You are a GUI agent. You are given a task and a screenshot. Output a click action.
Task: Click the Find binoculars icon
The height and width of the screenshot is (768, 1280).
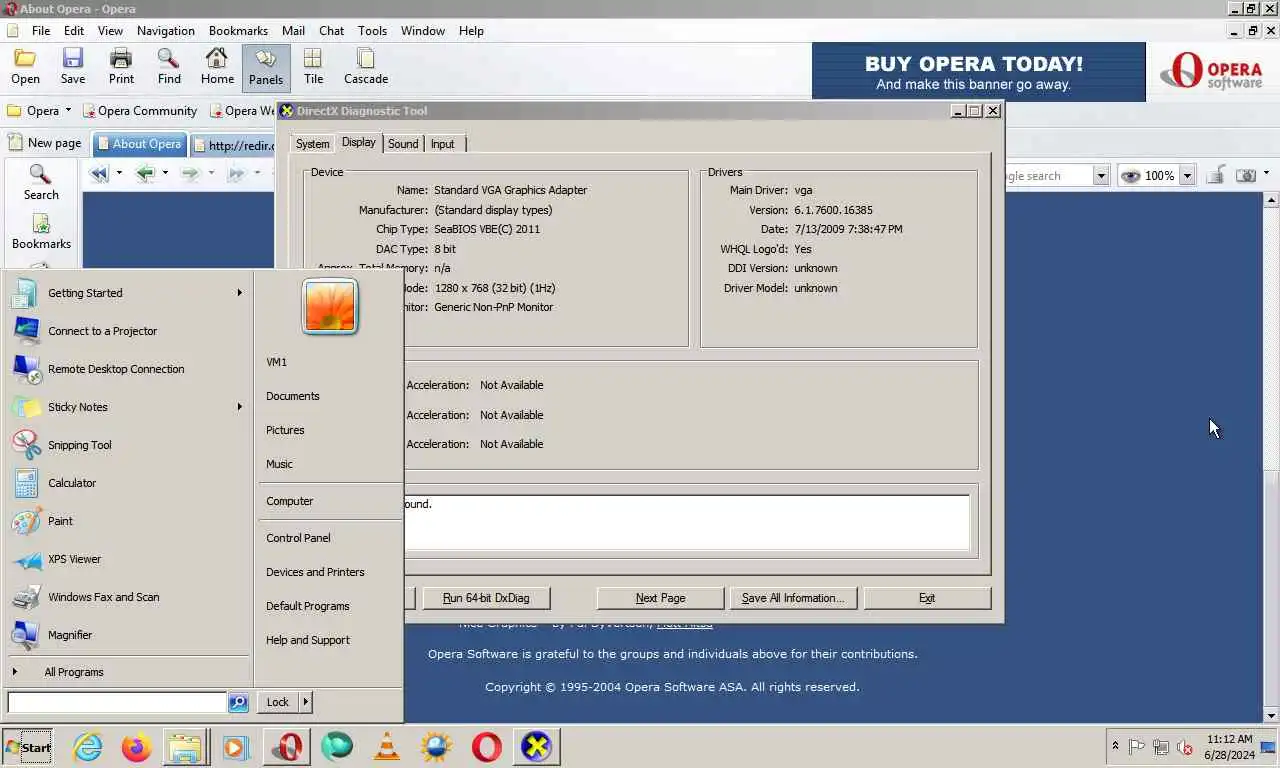coord(169,66)
